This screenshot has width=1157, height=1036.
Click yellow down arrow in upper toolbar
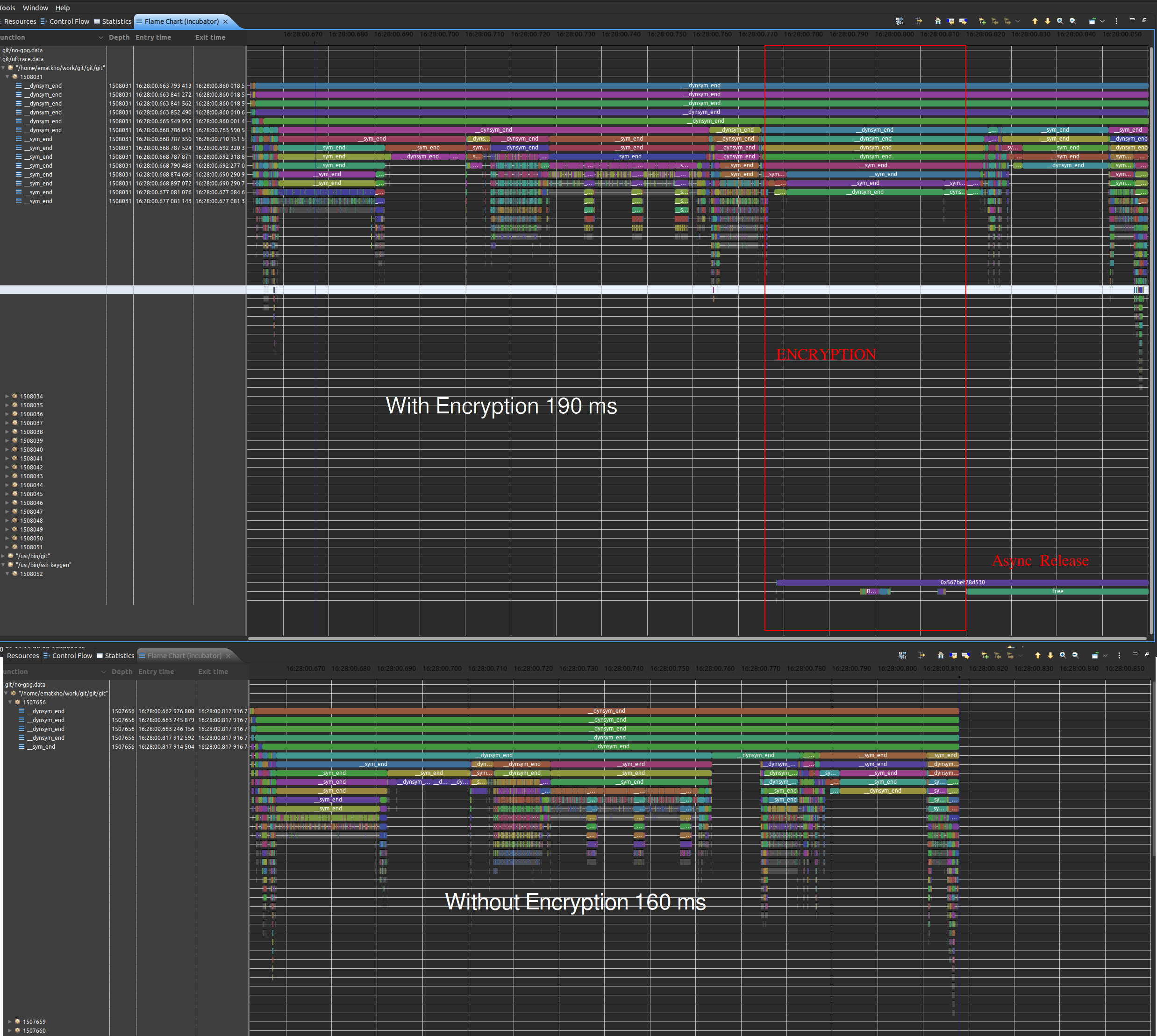click(1047, 21)
